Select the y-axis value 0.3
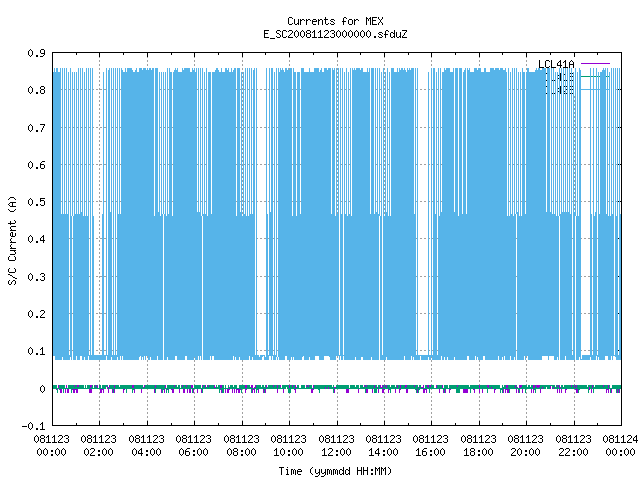 point(36,277)
